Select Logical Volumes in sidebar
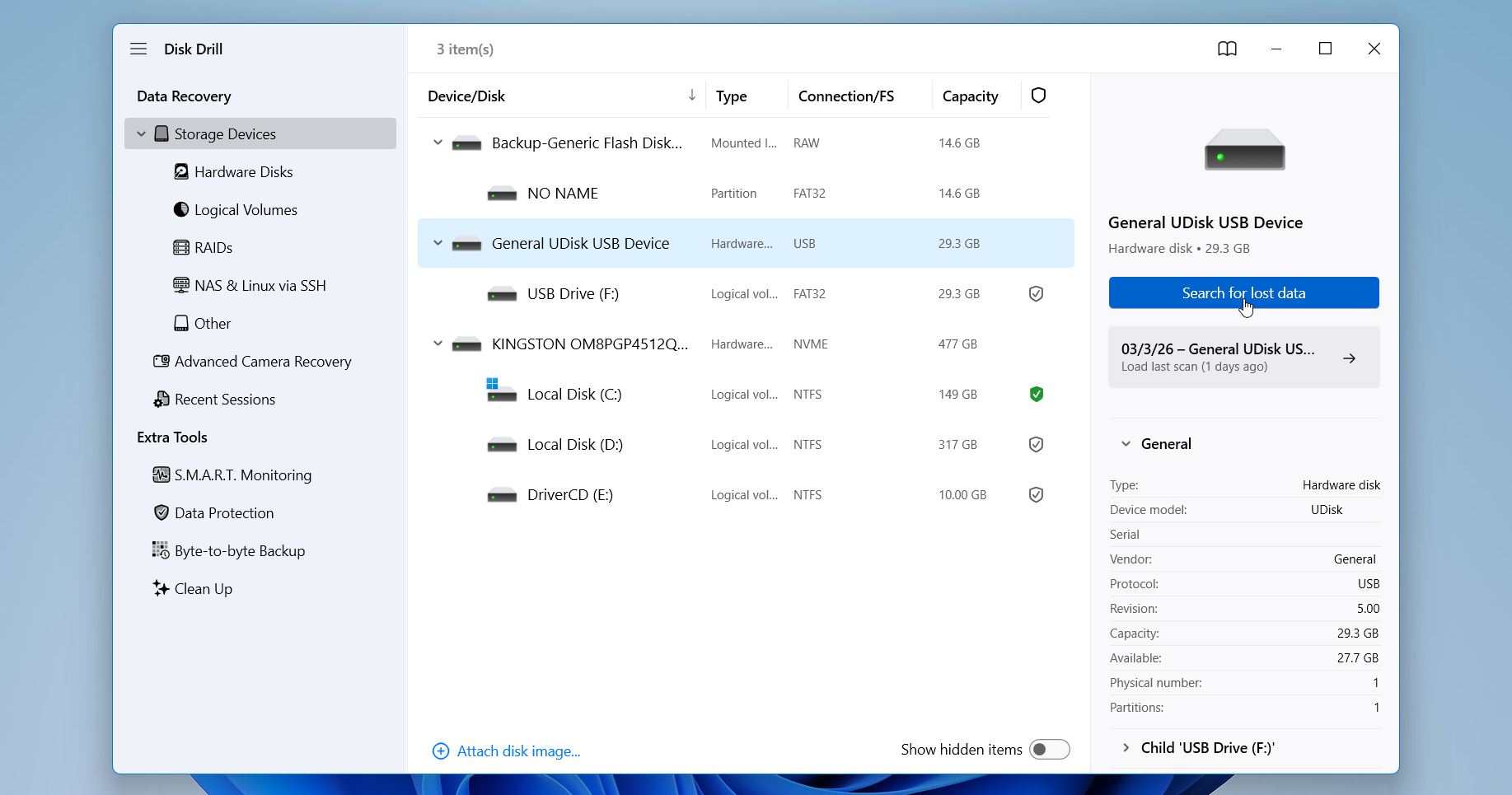 tap(245, 210)
